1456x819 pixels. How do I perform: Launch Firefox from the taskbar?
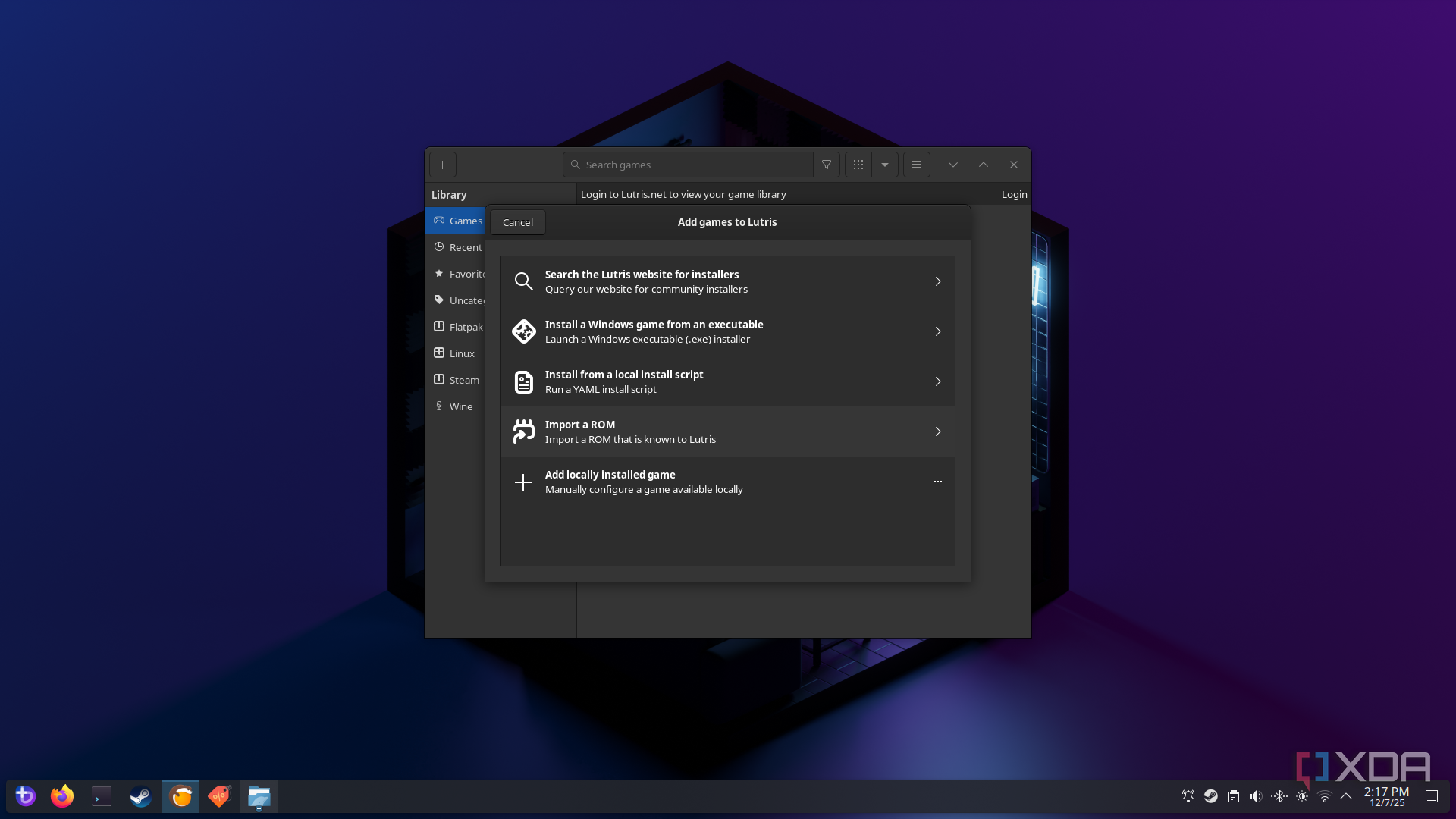62,796
